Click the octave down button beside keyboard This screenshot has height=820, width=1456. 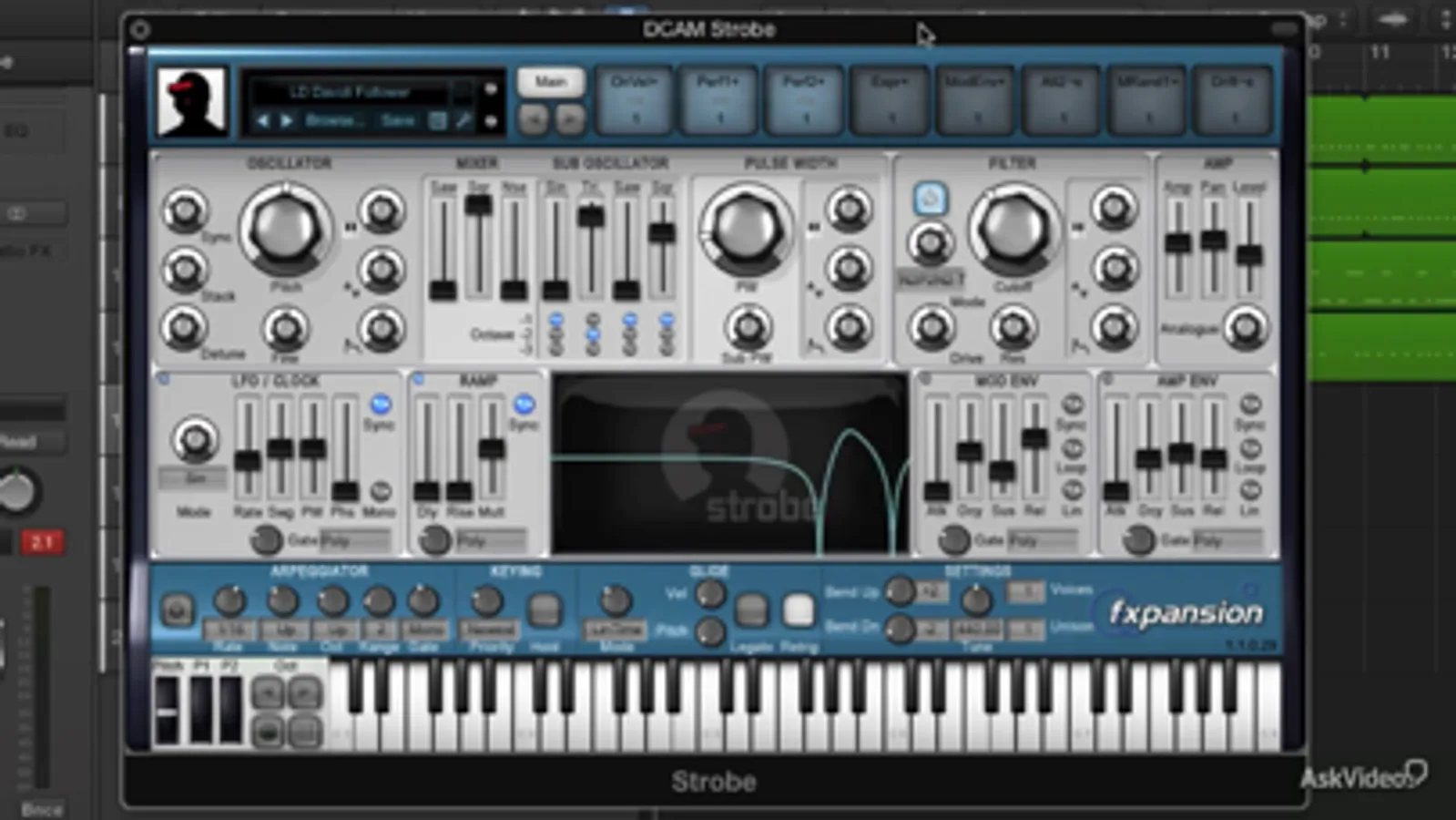(x=268, y=695)
